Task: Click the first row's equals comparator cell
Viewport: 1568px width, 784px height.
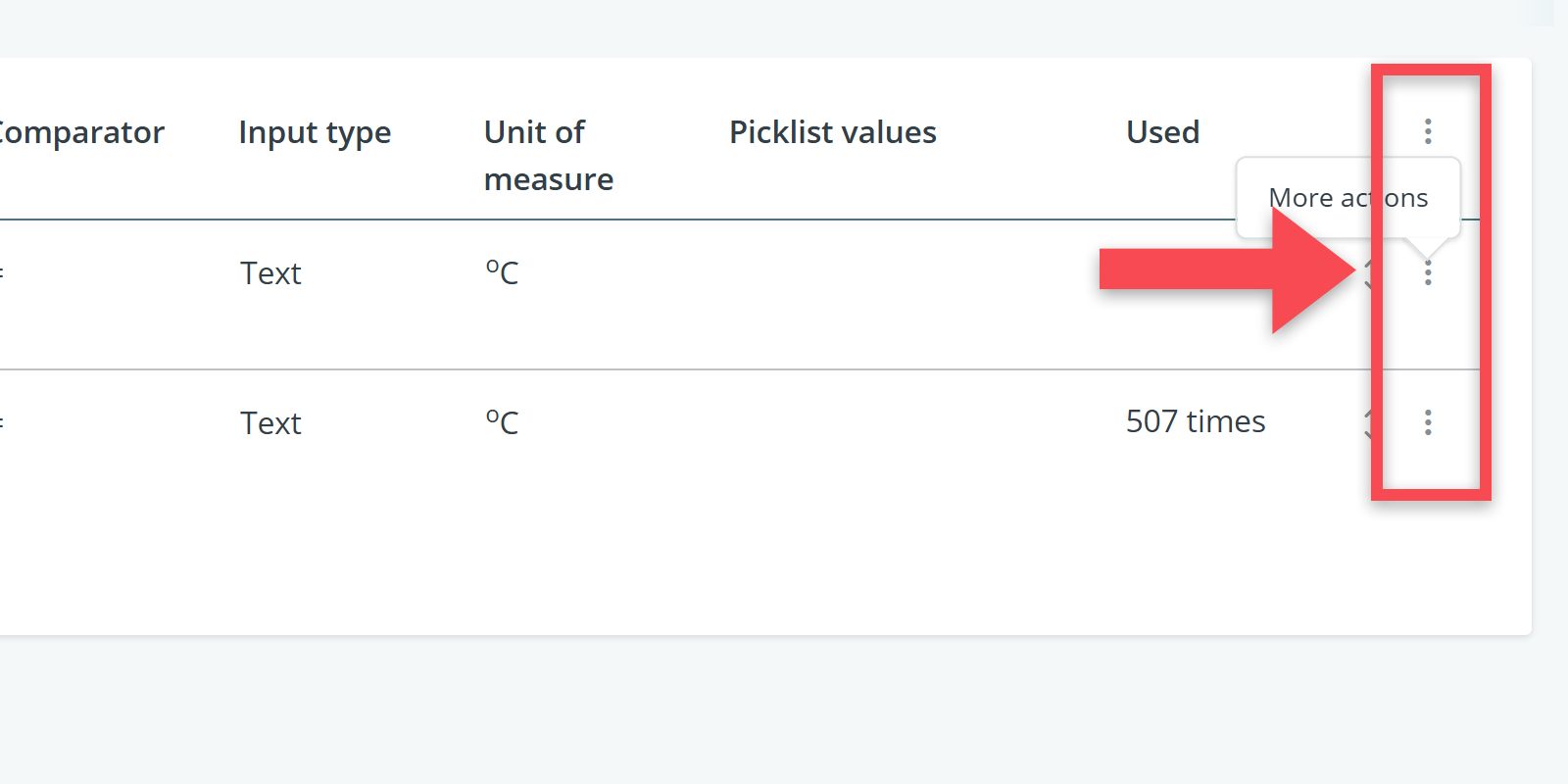Action: coord(2,273)
